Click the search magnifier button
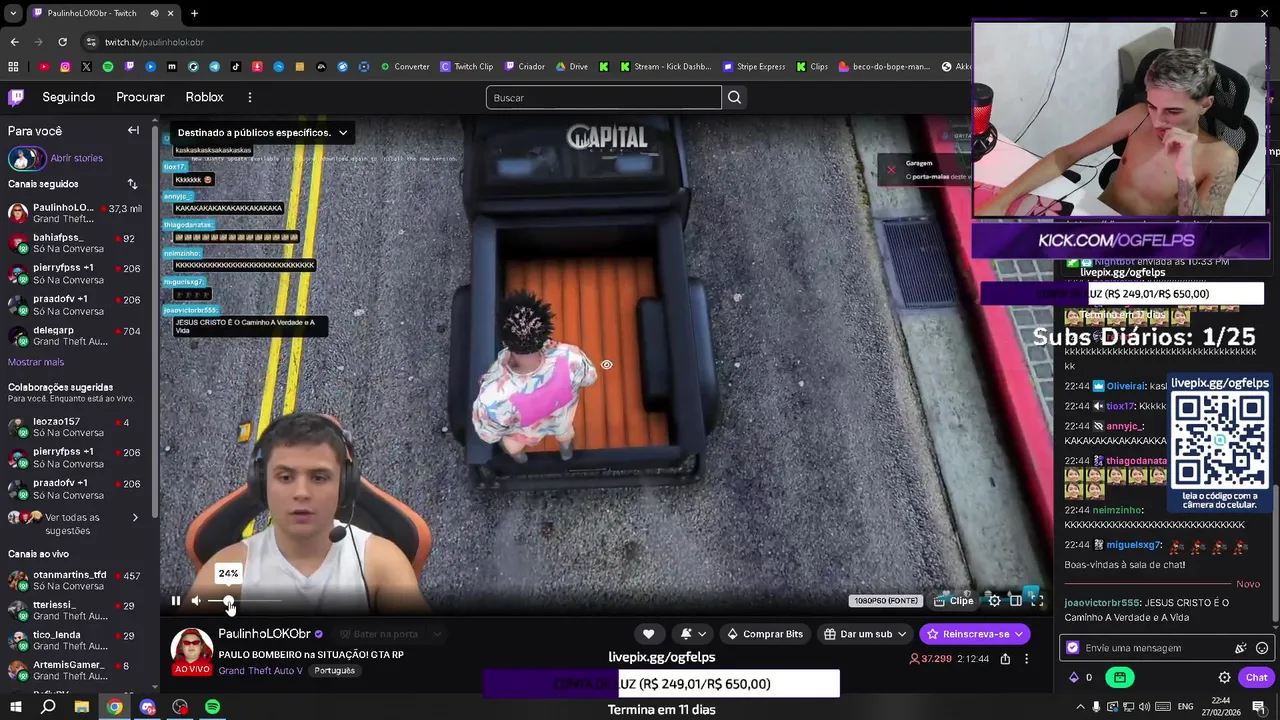 pyautogui.click(x=734, y=97)
